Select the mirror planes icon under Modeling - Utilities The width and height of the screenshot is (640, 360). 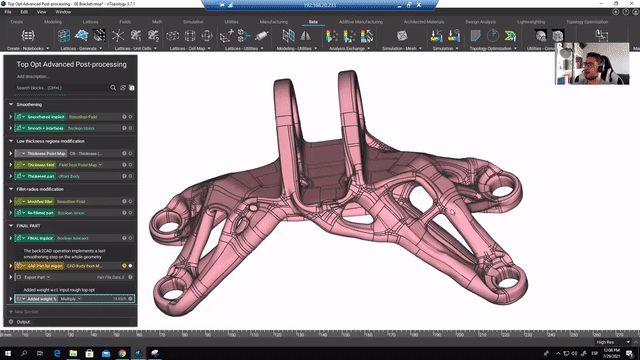tap(288, 36)
